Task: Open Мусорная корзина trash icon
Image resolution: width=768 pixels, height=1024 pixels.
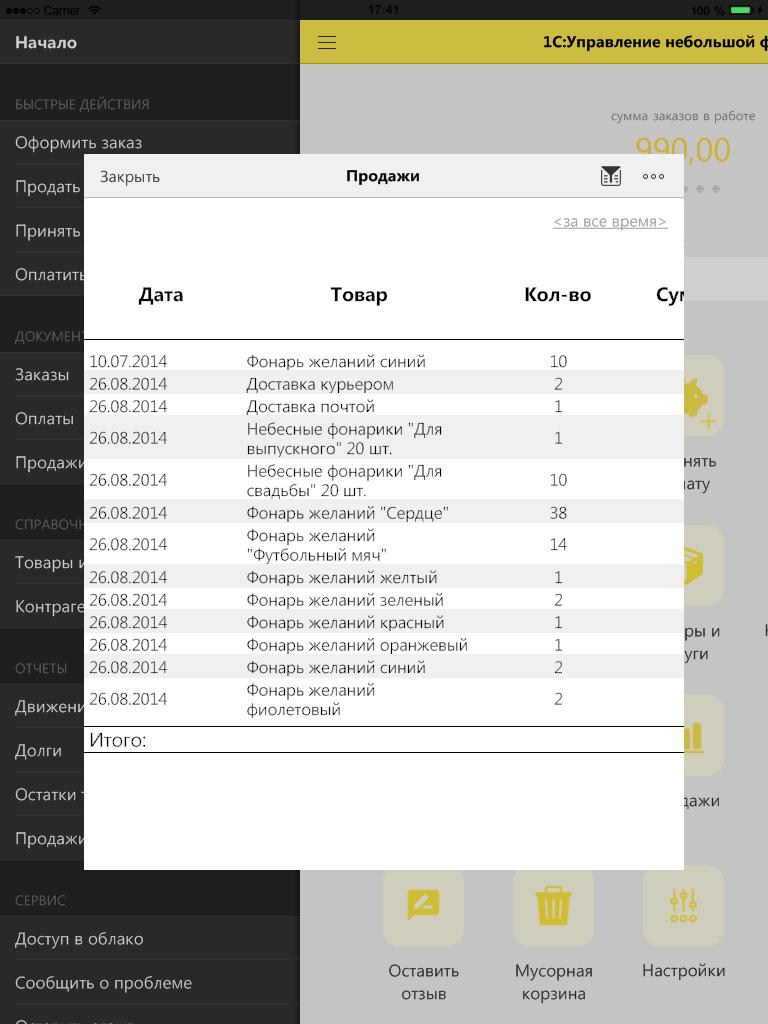Action: point(553,905)
